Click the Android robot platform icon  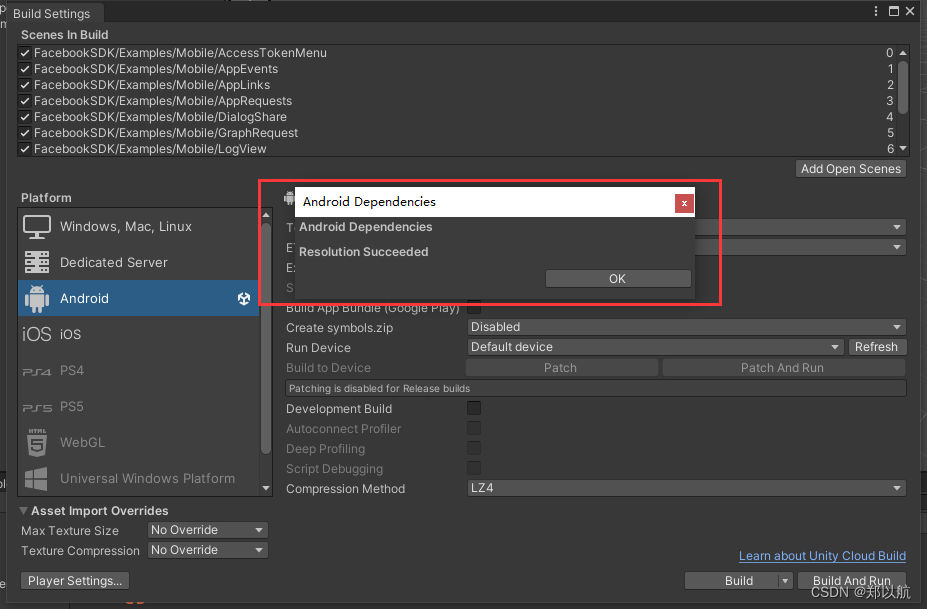(37, 299)
